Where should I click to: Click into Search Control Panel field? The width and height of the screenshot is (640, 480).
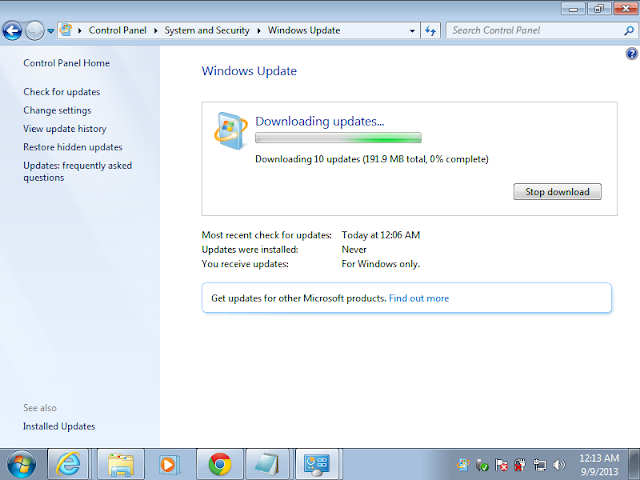535,31
